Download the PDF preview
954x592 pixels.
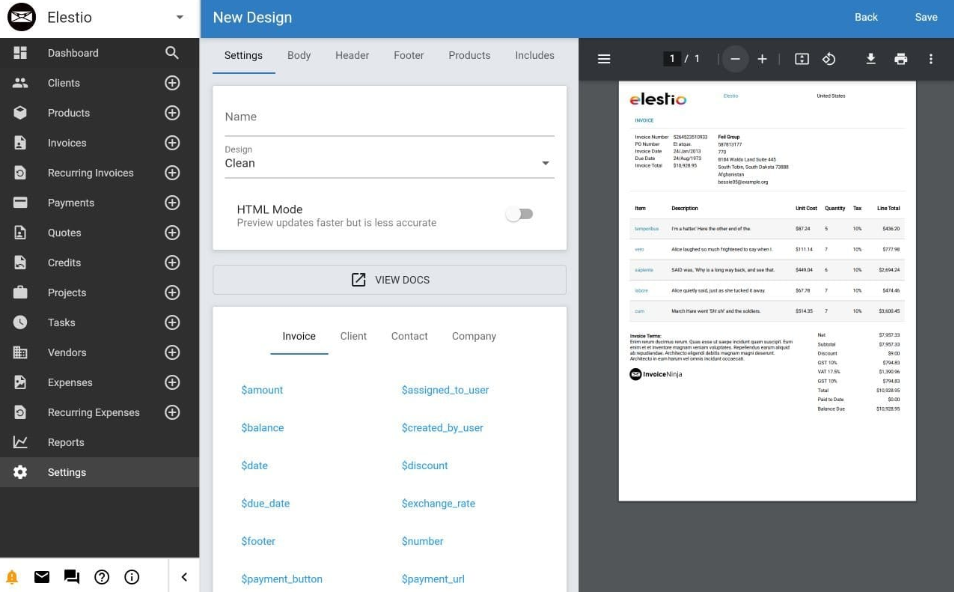[871, 59]
